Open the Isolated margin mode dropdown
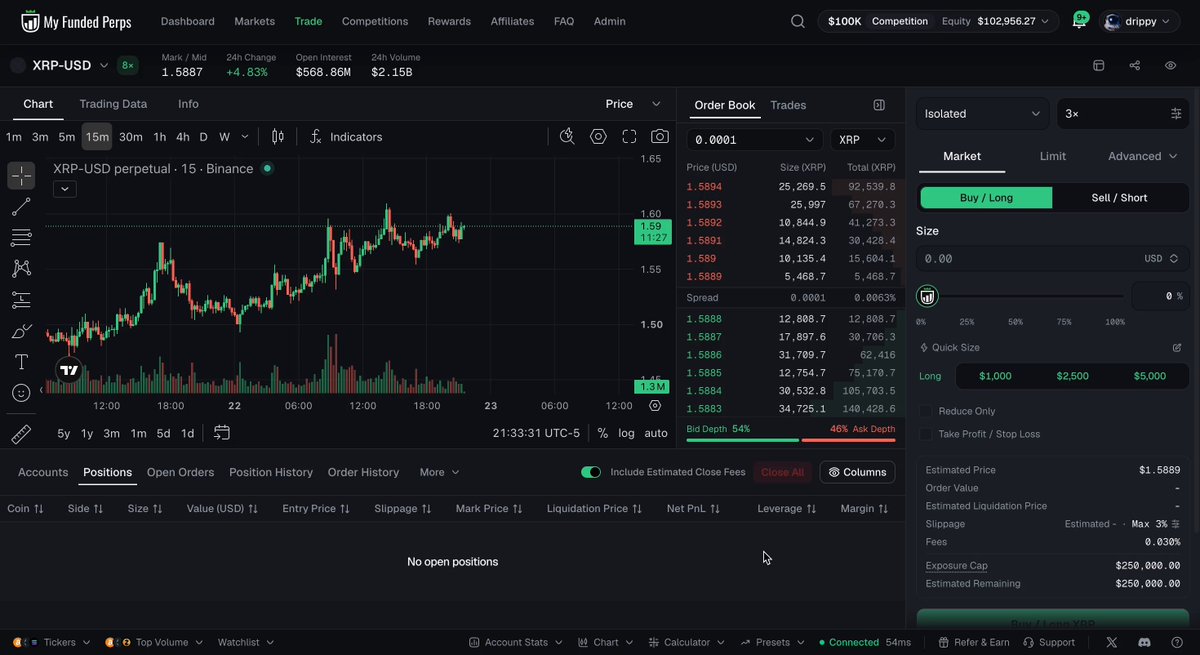The height and width of the screenshot is (655, 1200). (x=982, y=114)
